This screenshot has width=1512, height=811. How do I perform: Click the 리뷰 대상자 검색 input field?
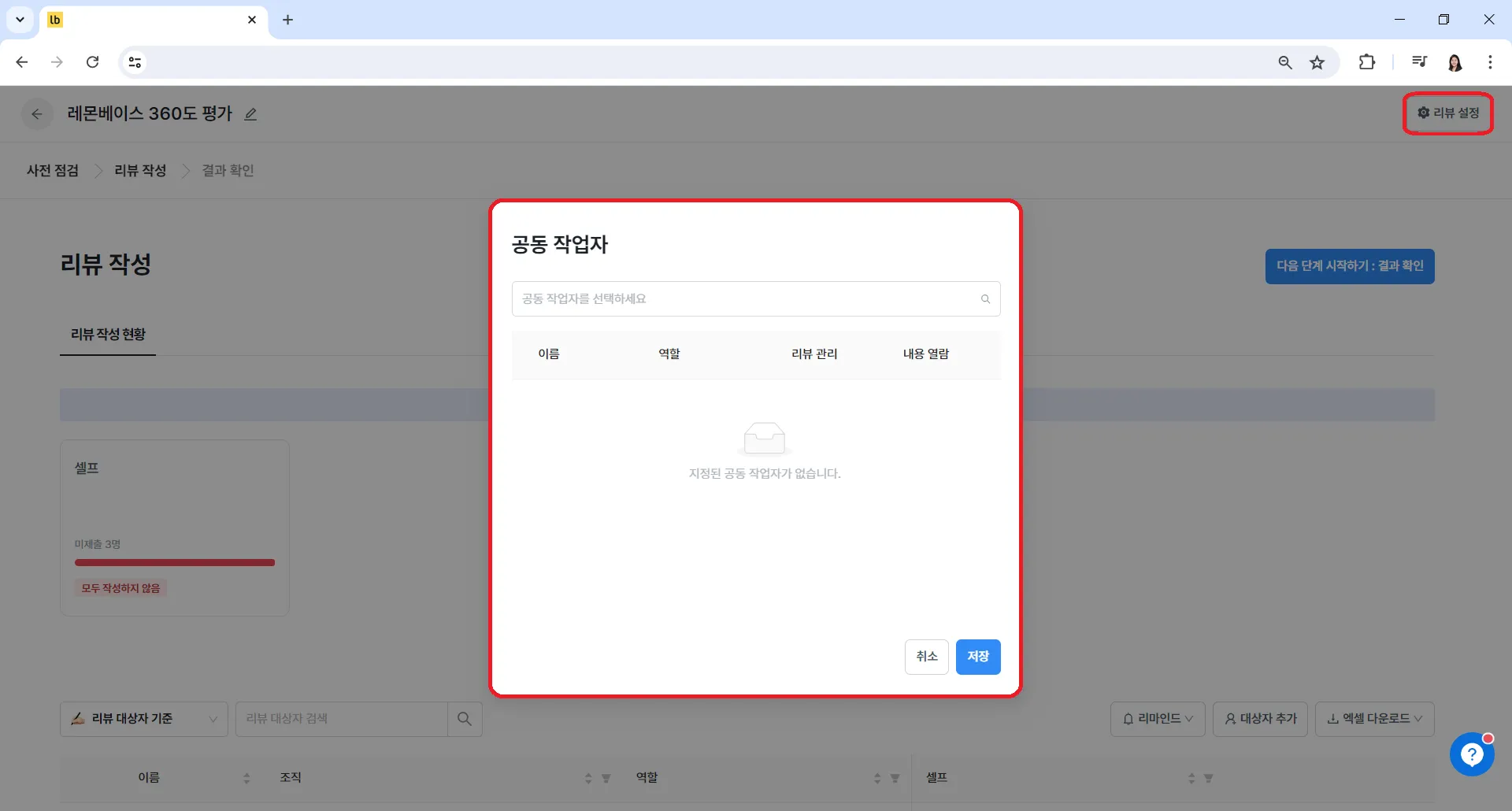[341, 719]
